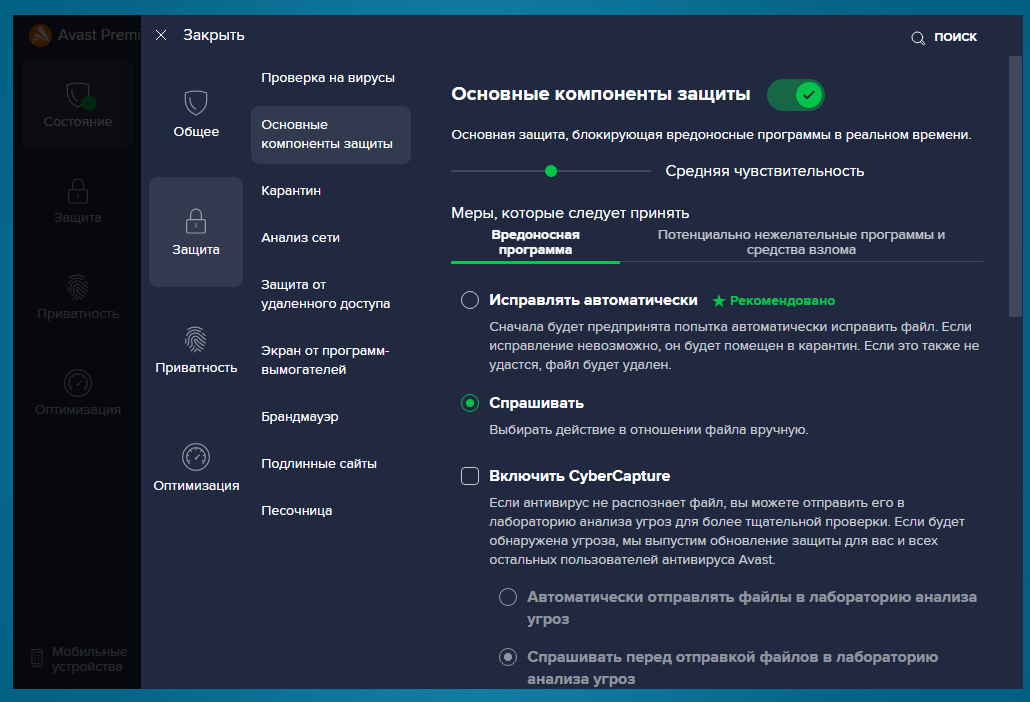Open Оптимизация gauge in dimmed sidebar
This screenshot has height=702, width=1030.
tap(78, 383)
